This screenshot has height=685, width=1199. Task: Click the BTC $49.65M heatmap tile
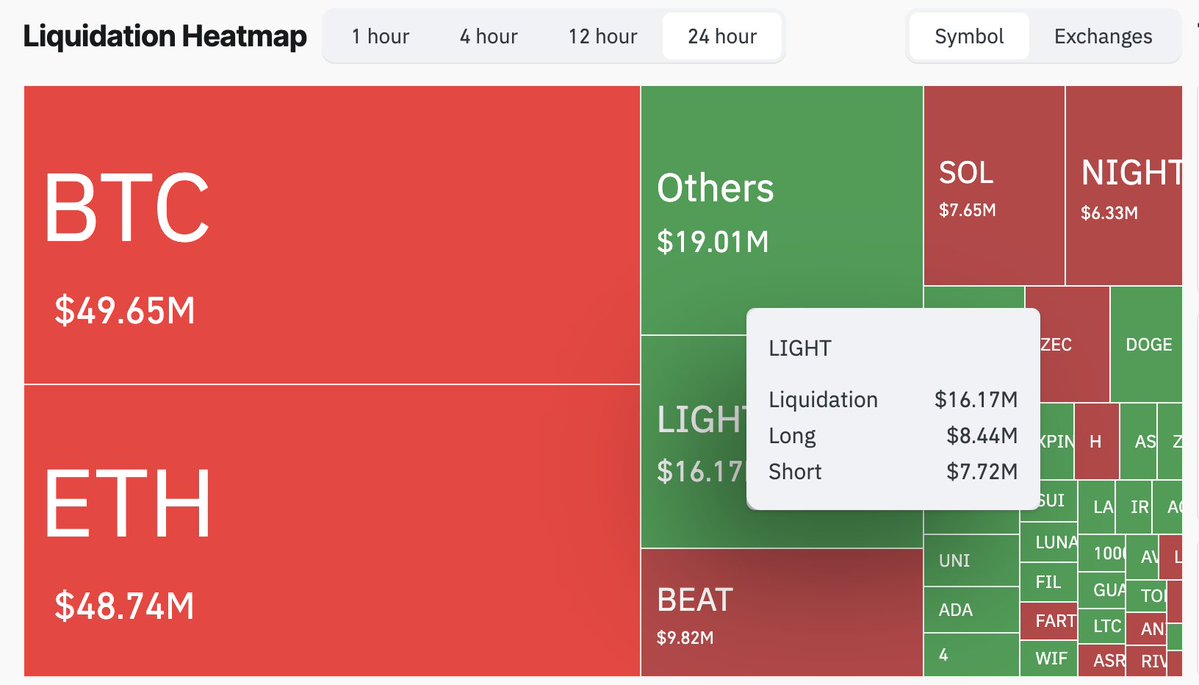tap(330, 235)
